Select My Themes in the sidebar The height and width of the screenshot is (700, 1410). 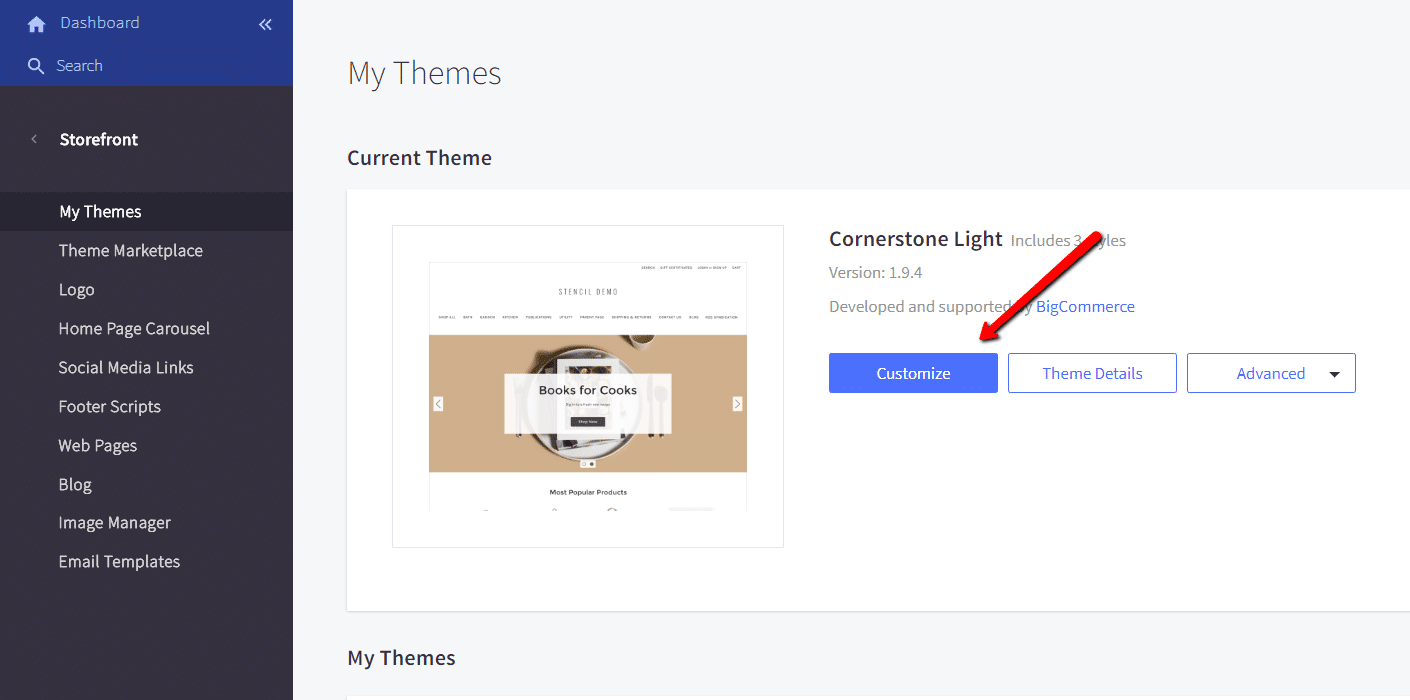tap(100, 212)
